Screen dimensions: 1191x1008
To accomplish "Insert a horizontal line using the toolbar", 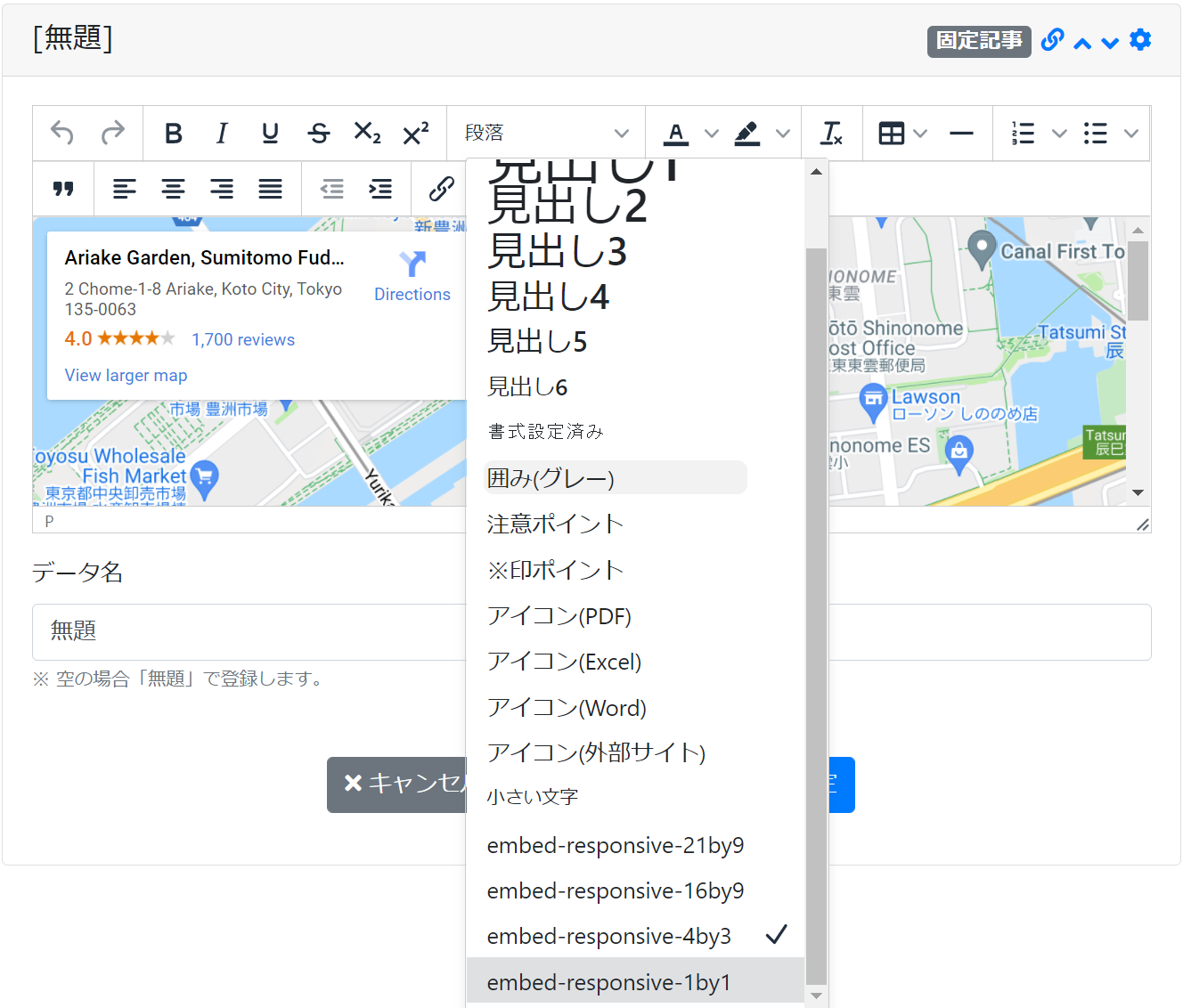I will pyautogui.click(x=961, y=133).
